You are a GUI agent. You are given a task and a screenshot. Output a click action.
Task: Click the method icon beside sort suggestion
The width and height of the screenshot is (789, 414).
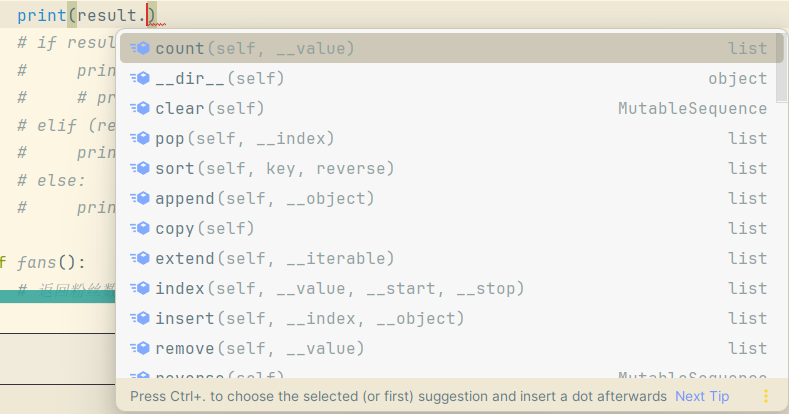point(140,168)
